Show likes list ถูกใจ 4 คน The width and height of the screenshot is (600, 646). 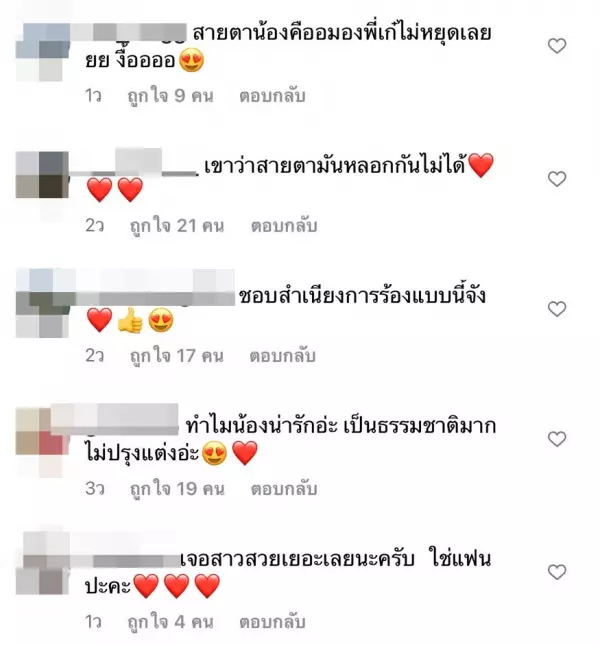[170, 623]
